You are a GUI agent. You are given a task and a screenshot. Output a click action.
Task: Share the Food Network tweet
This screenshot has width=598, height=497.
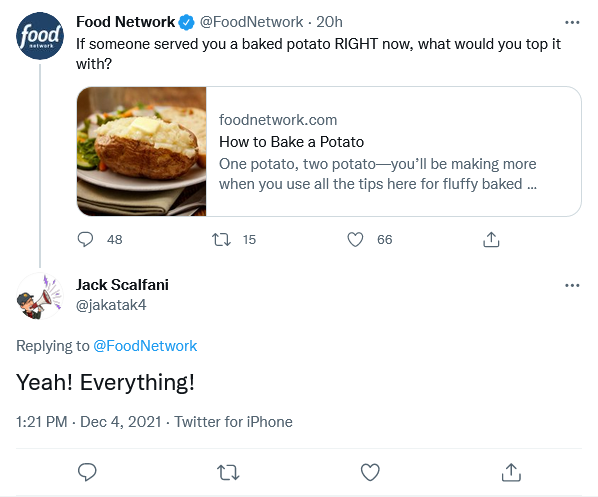pos(491,240)
